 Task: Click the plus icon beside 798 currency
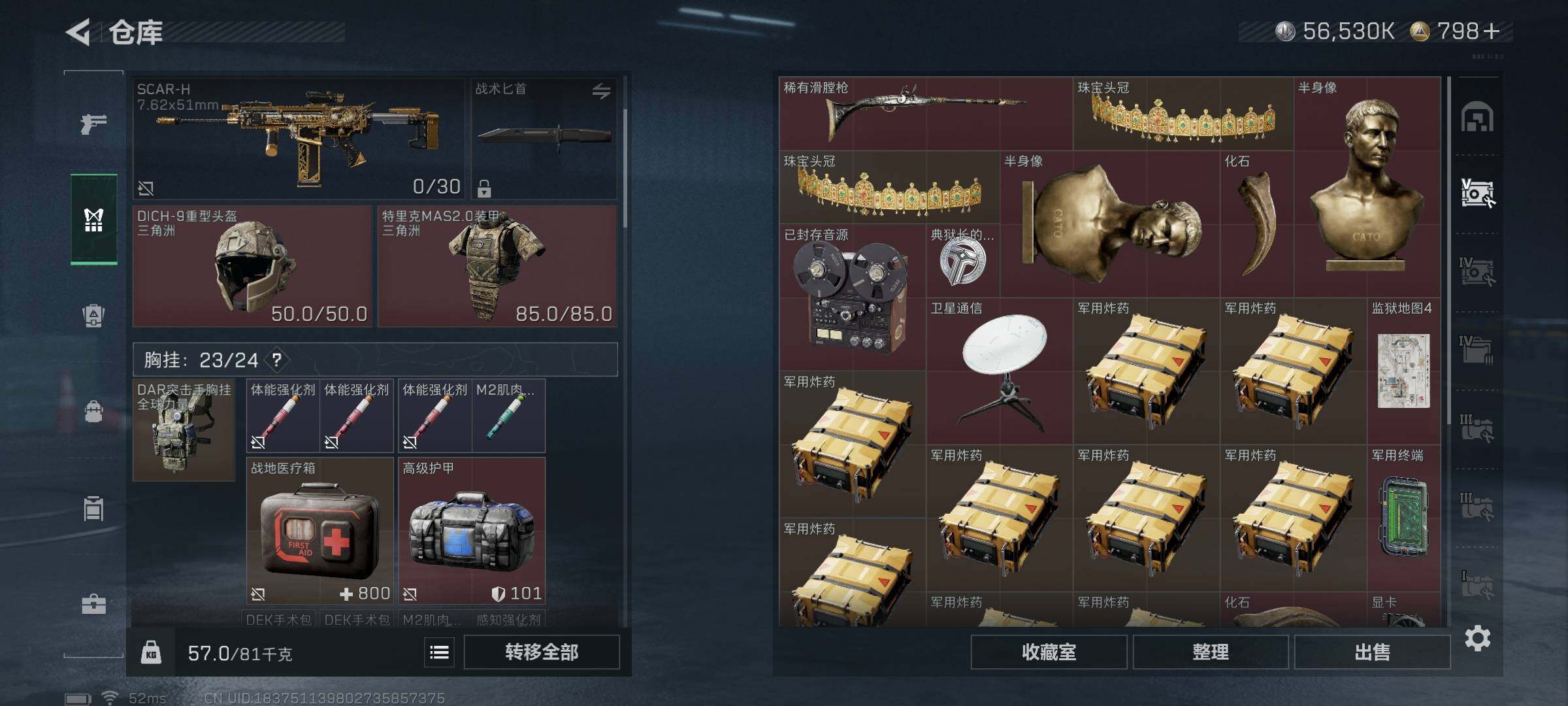click(x=1491, y=31)
